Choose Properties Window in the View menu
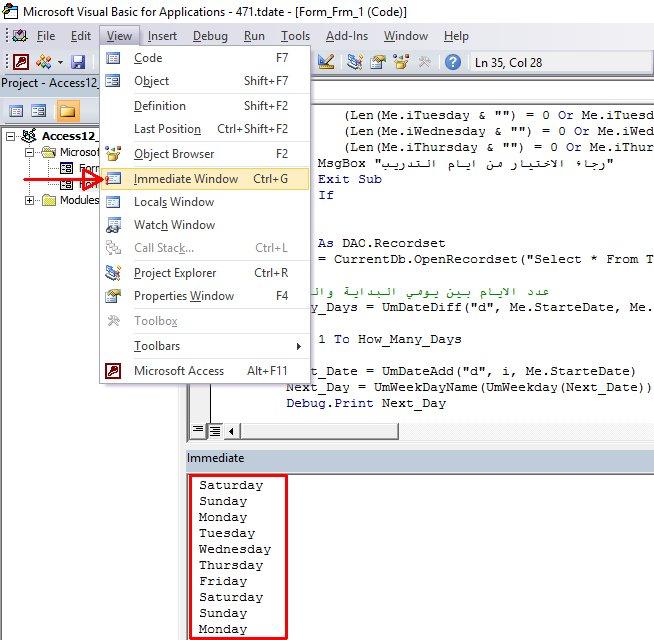The width and height of the screenshot is (654, 640). click(205, 296)
